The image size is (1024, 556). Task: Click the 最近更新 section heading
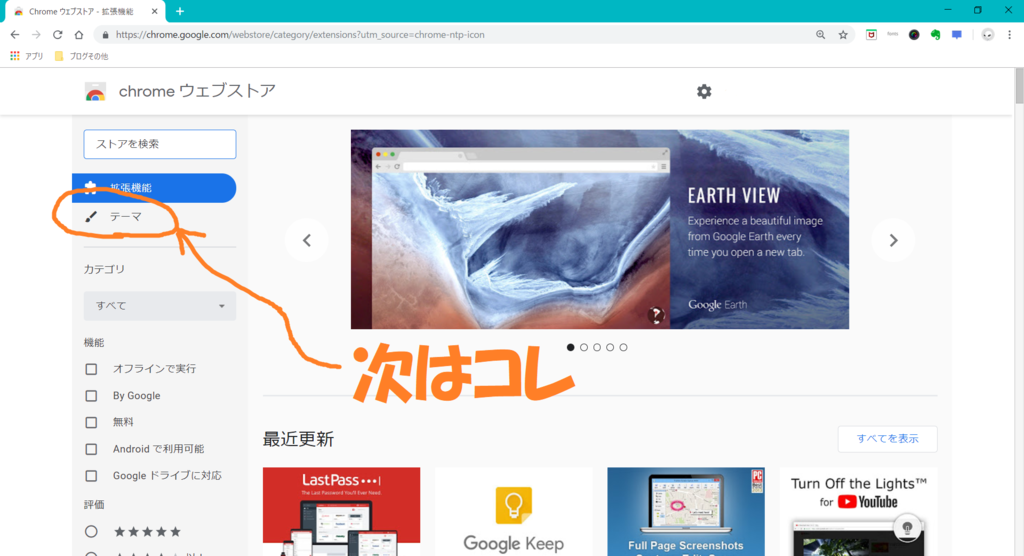click(298, 439)
